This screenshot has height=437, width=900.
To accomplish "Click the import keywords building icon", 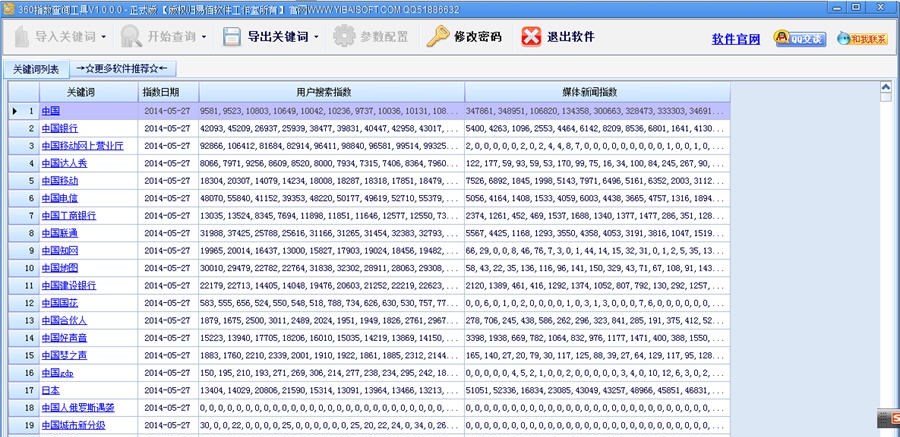I will (21, 37).
